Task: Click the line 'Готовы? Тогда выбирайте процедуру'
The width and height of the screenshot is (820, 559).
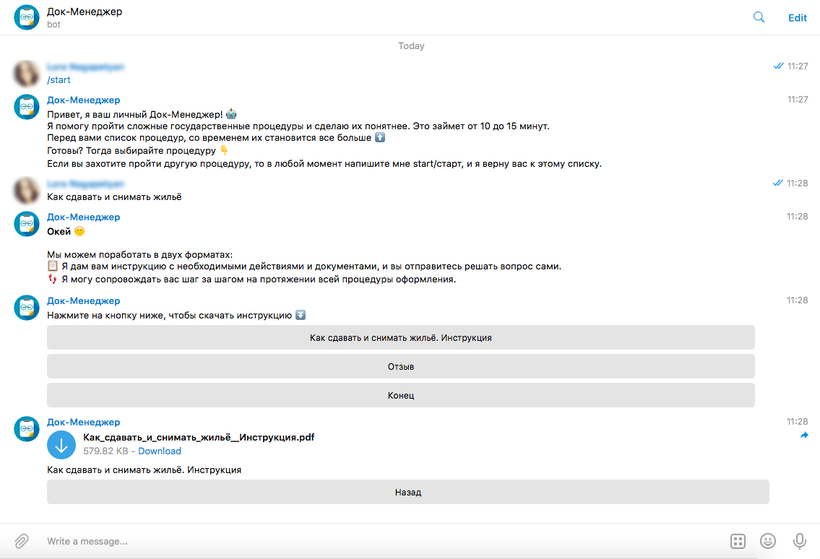Action: (x=131, y=151)
